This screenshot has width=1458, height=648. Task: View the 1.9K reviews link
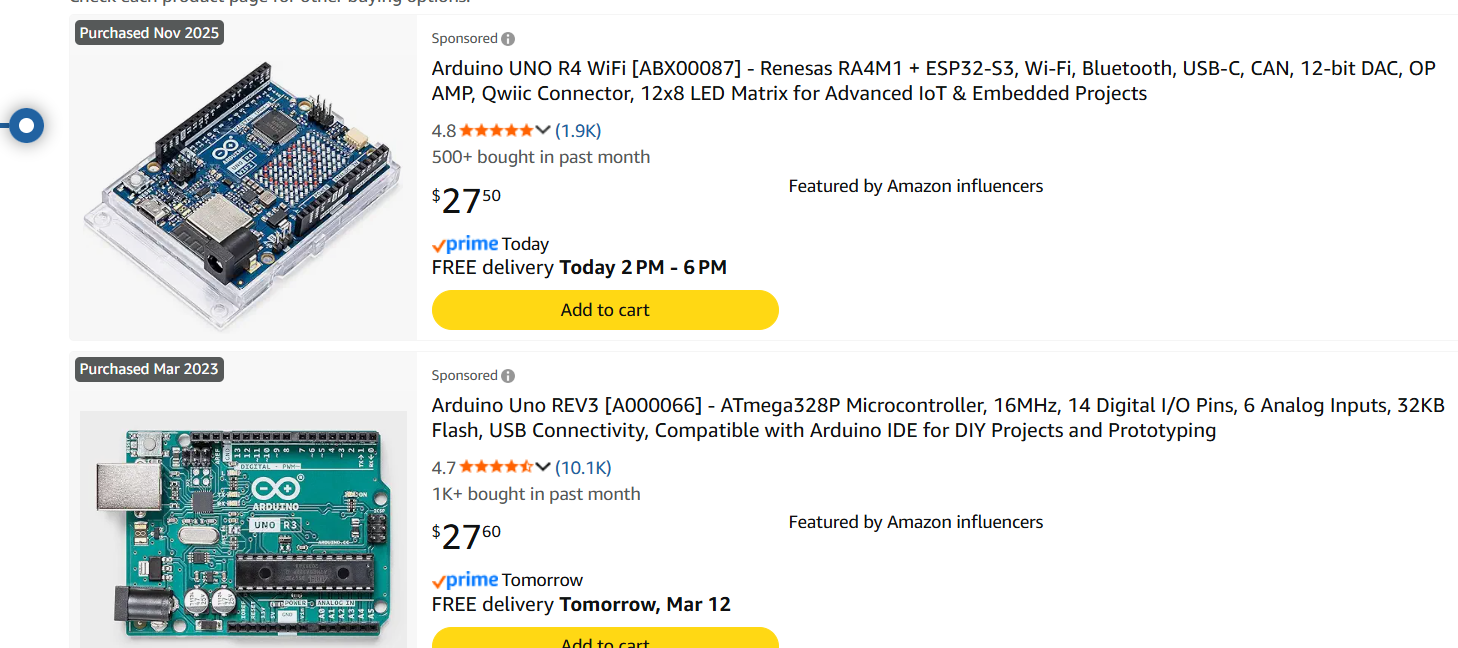pos(578,131)
